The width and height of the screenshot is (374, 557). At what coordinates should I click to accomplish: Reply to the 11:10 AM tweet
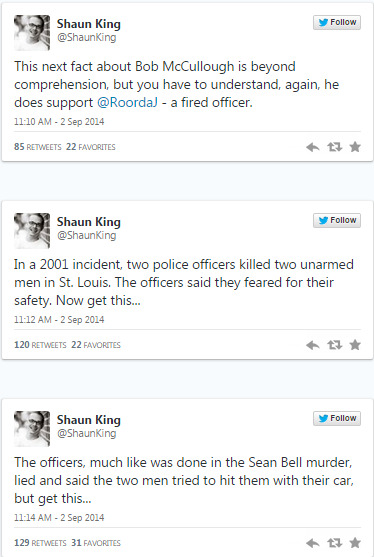(x=313, y=147)
